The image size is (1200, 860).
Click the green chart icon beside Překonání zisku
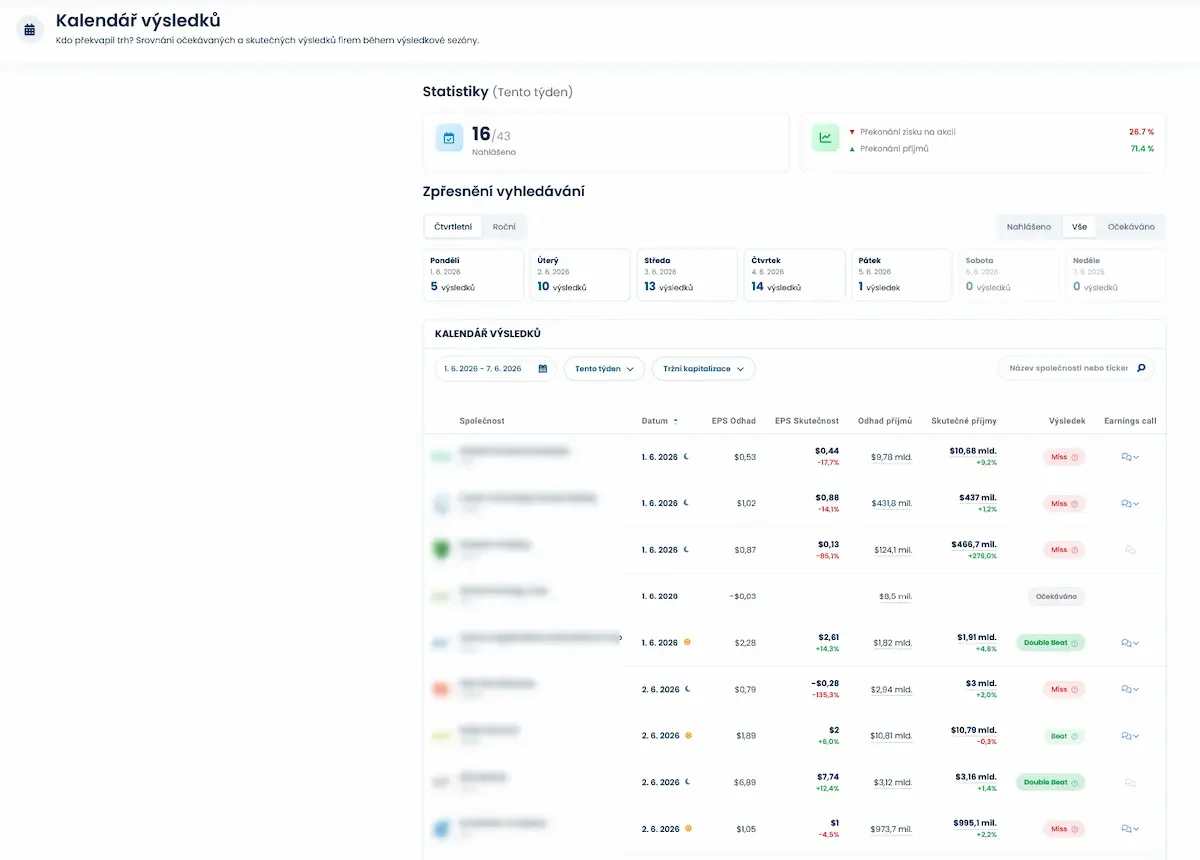pyautogui.click(x=825, y=138)
